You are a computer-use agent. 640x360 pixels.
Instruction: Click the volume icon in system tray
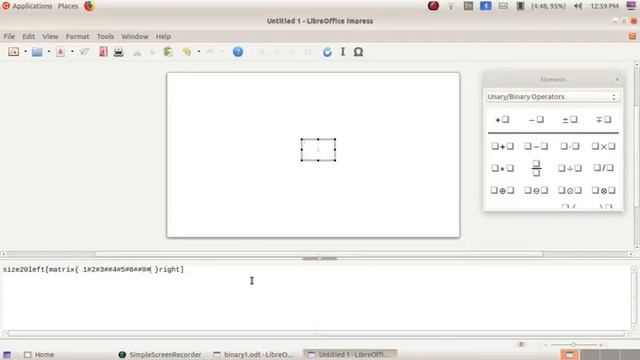(578, 6)
